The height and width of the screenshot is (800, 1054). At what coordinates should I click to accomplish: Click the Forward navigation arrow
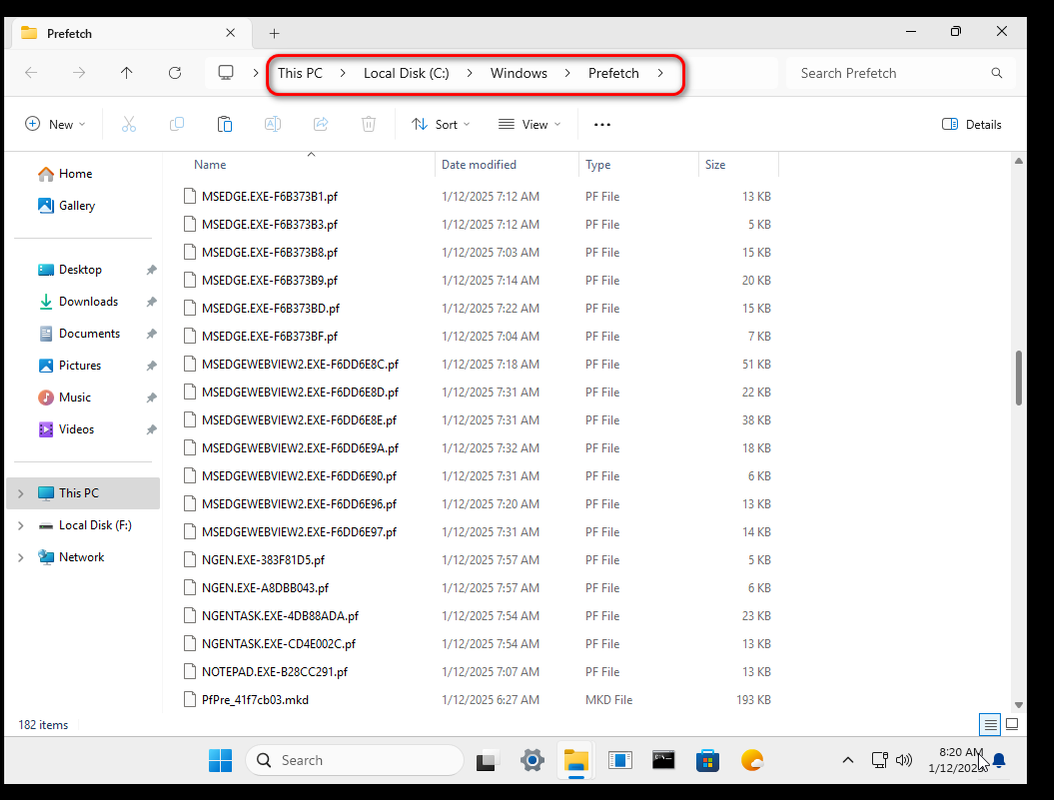point(79,73)
